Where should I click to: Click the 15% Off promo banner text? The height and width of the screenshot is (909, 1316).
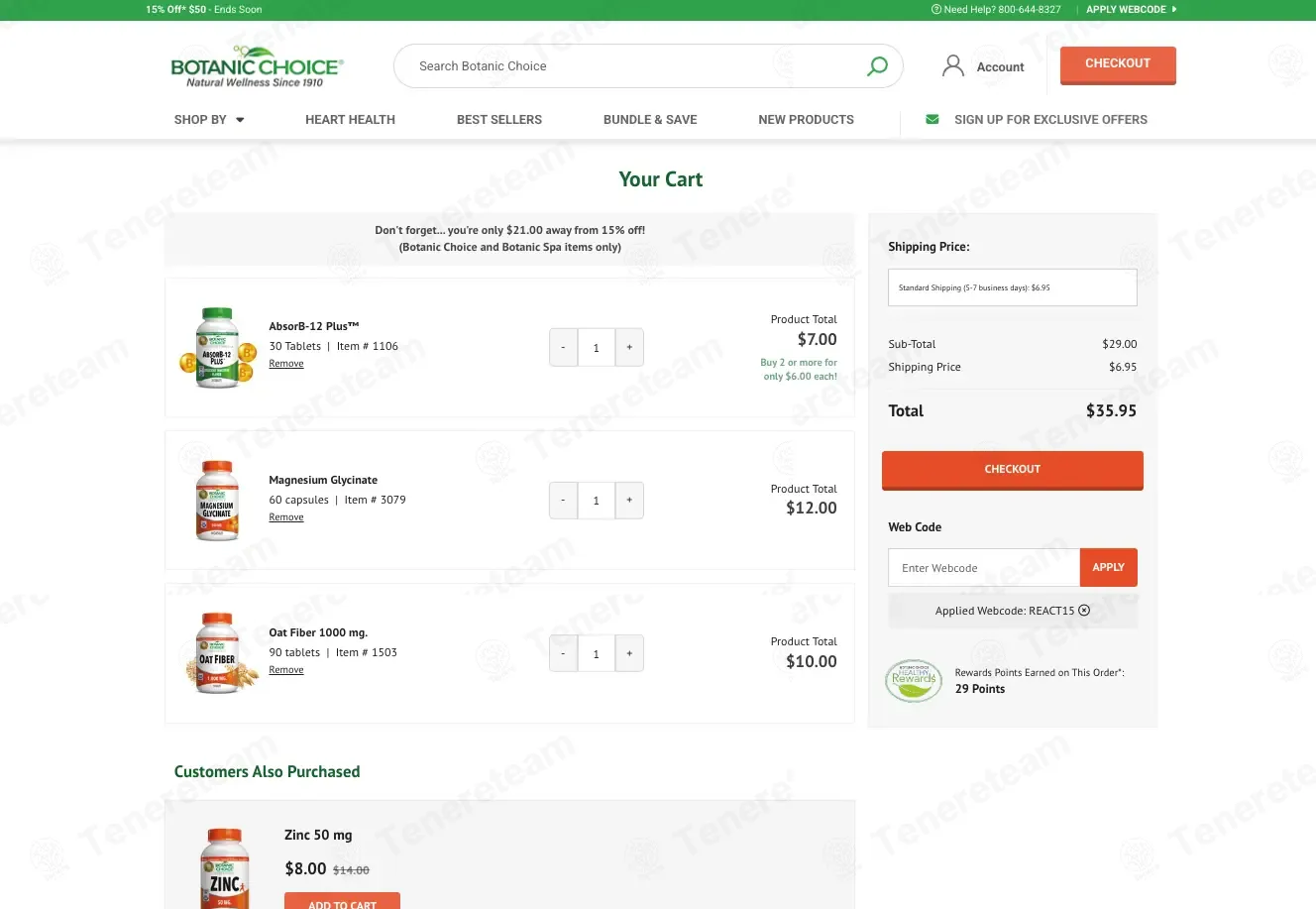pos(204,9)
